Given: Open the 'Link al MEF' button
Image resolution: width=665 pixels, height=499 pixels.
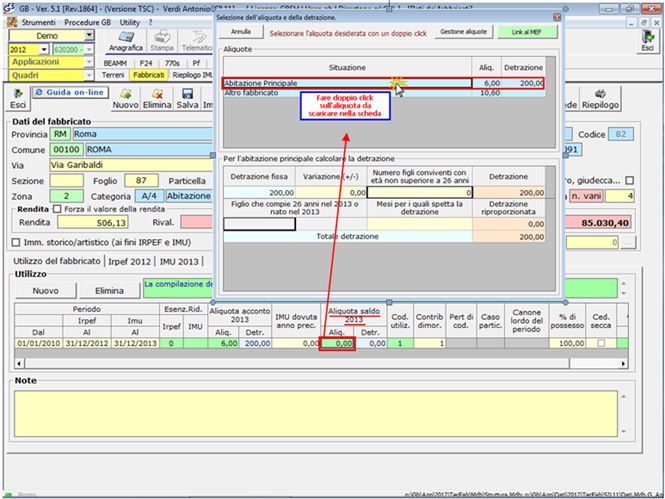Looking at the screenshot, I should [x=526, y=32].
